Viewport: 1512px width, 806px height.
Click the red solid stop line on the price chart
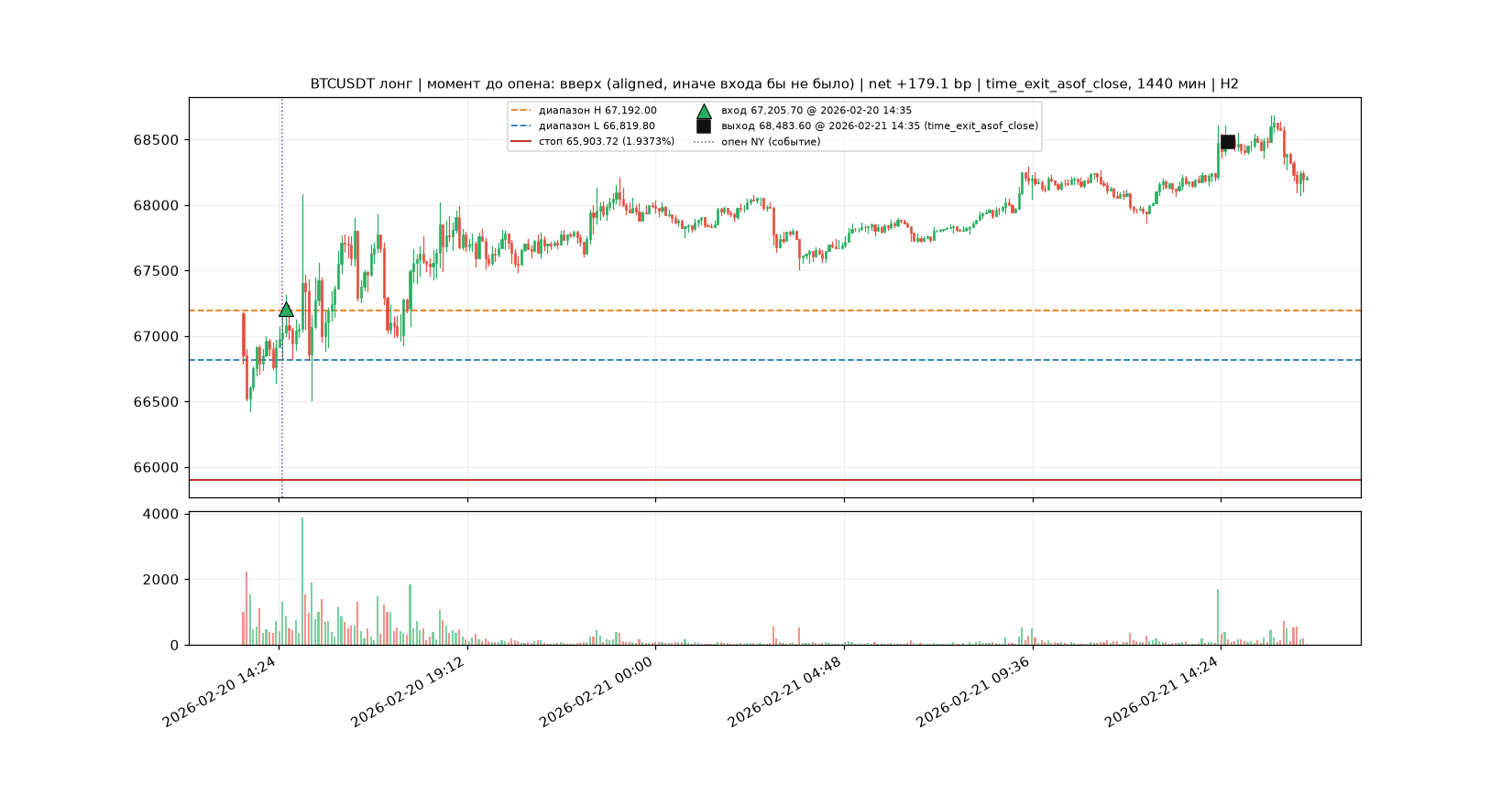click(x=775, y=480)
